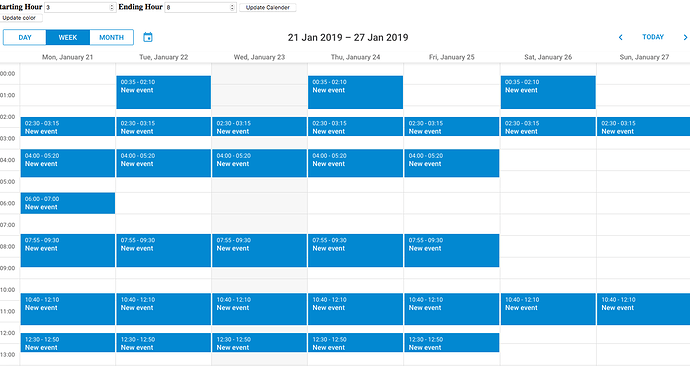Select the Sat, January 26 column header
This screenshot has height=366, width=690.
(x=548, y=57)
